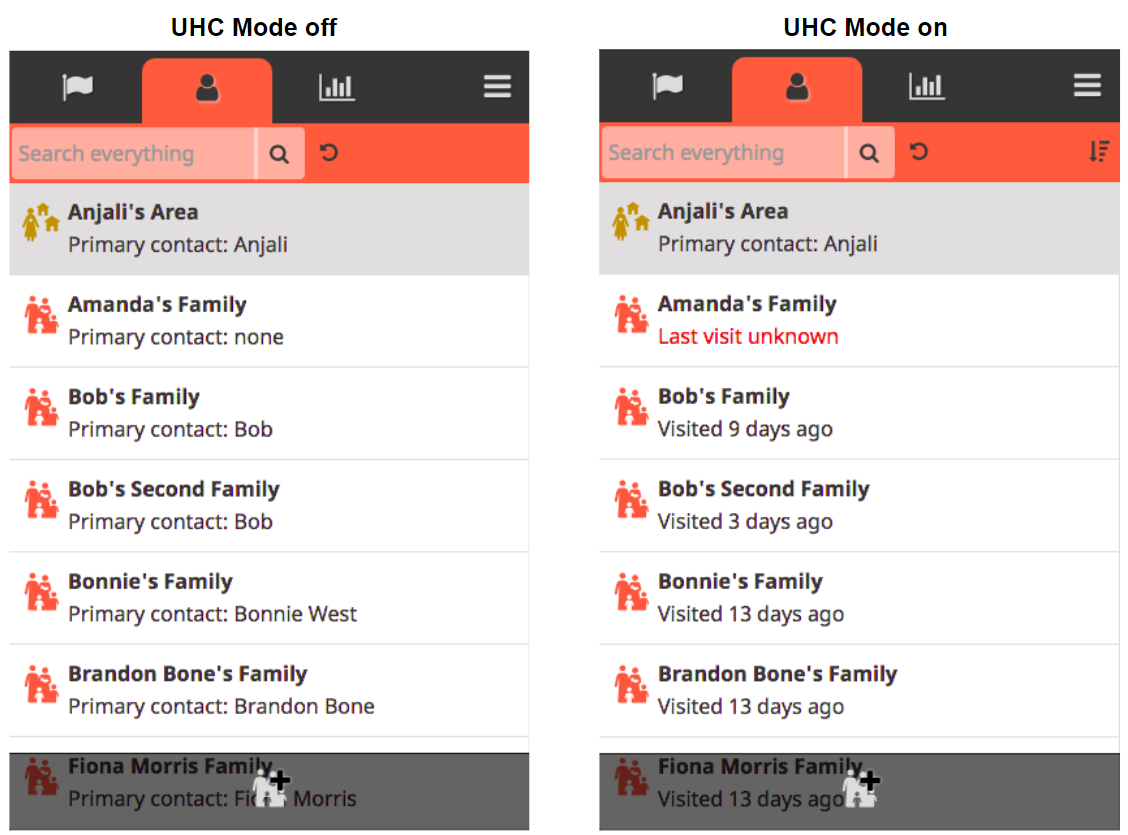Open the hamburger menu in UHC Mode on panel

[1087, 86]
